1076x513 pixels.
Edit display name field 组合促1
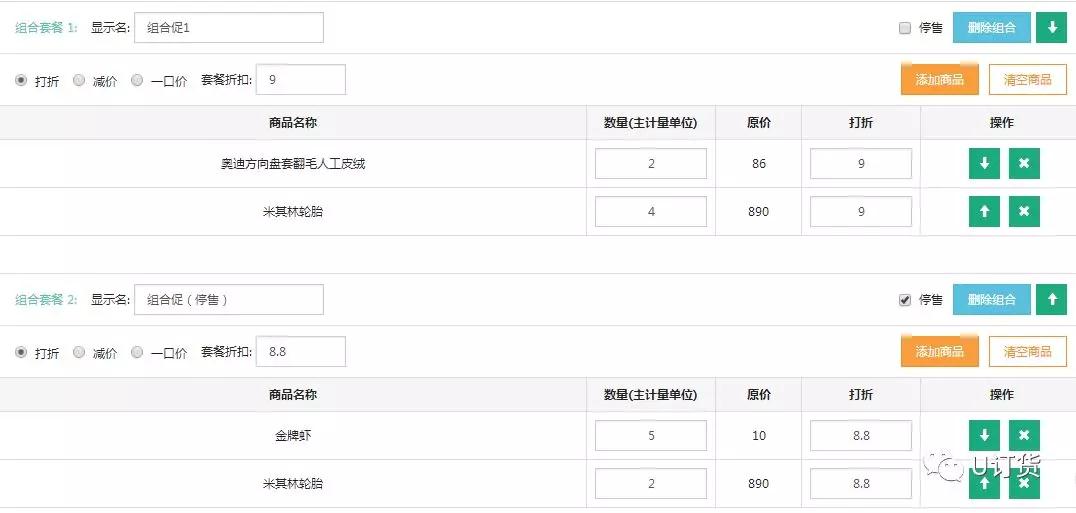[229, 27]
